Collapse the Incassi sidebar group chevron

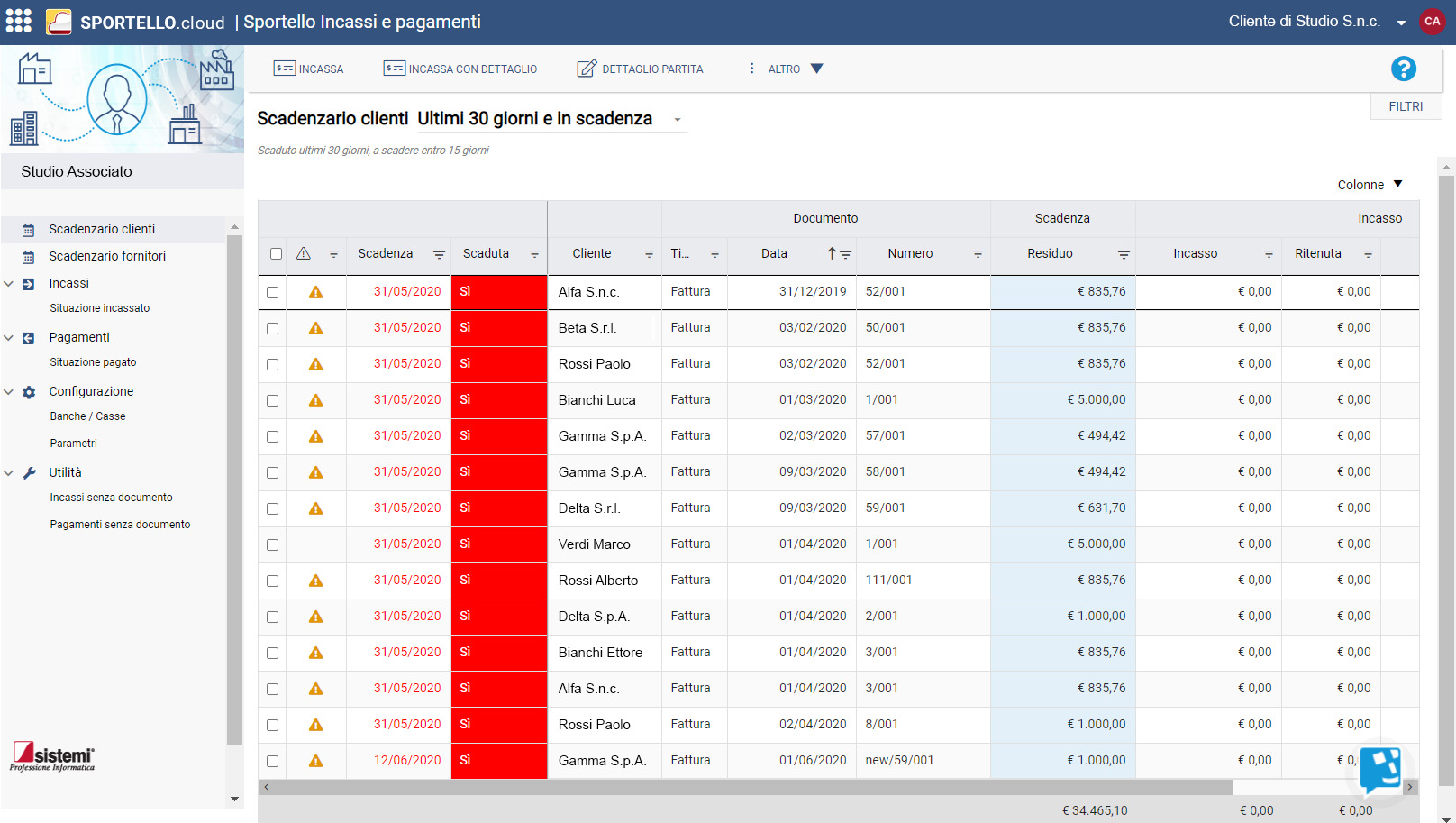click(8, 284)
